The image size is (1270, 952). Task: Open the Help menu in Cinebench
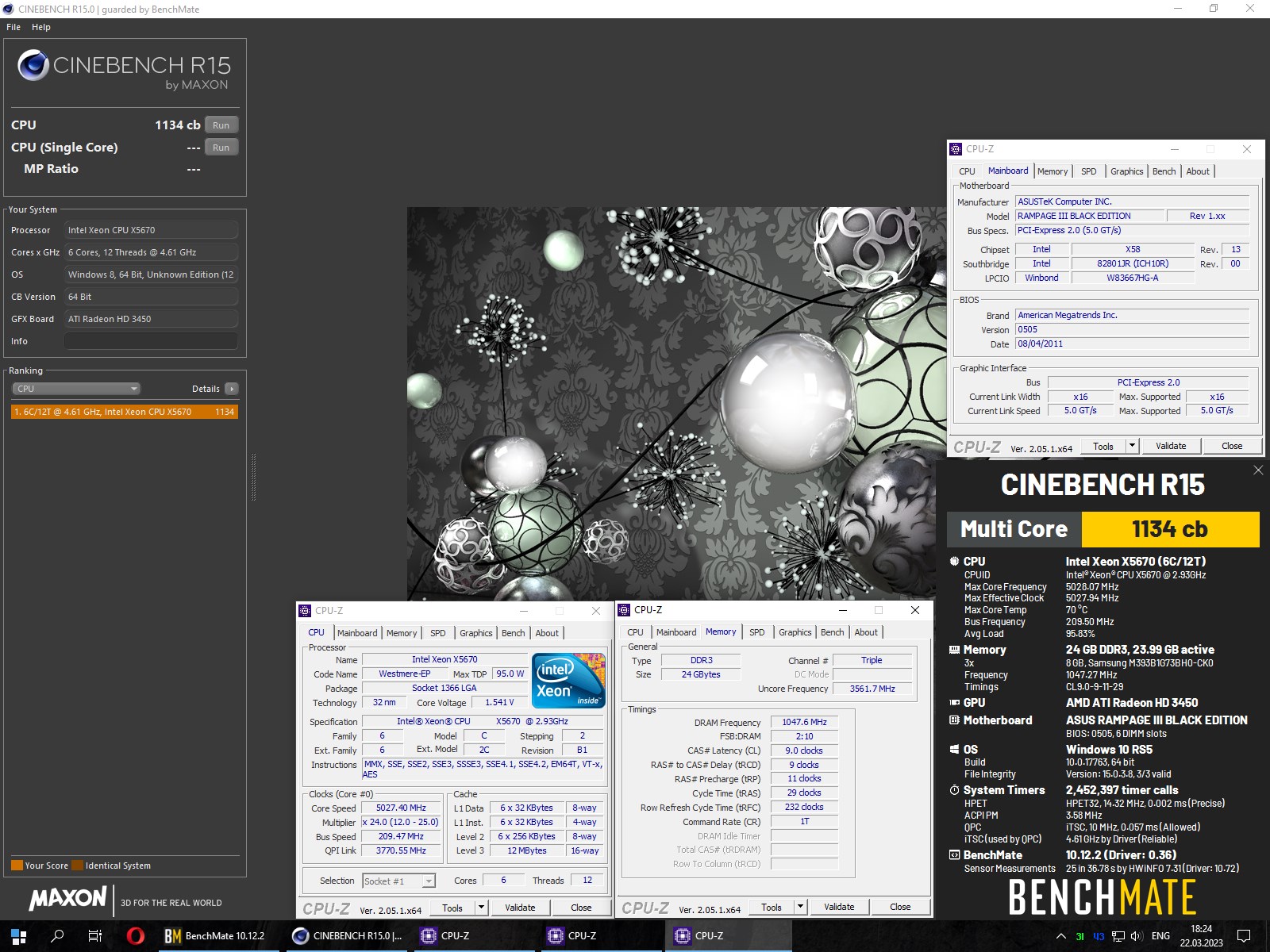[41, 27]
